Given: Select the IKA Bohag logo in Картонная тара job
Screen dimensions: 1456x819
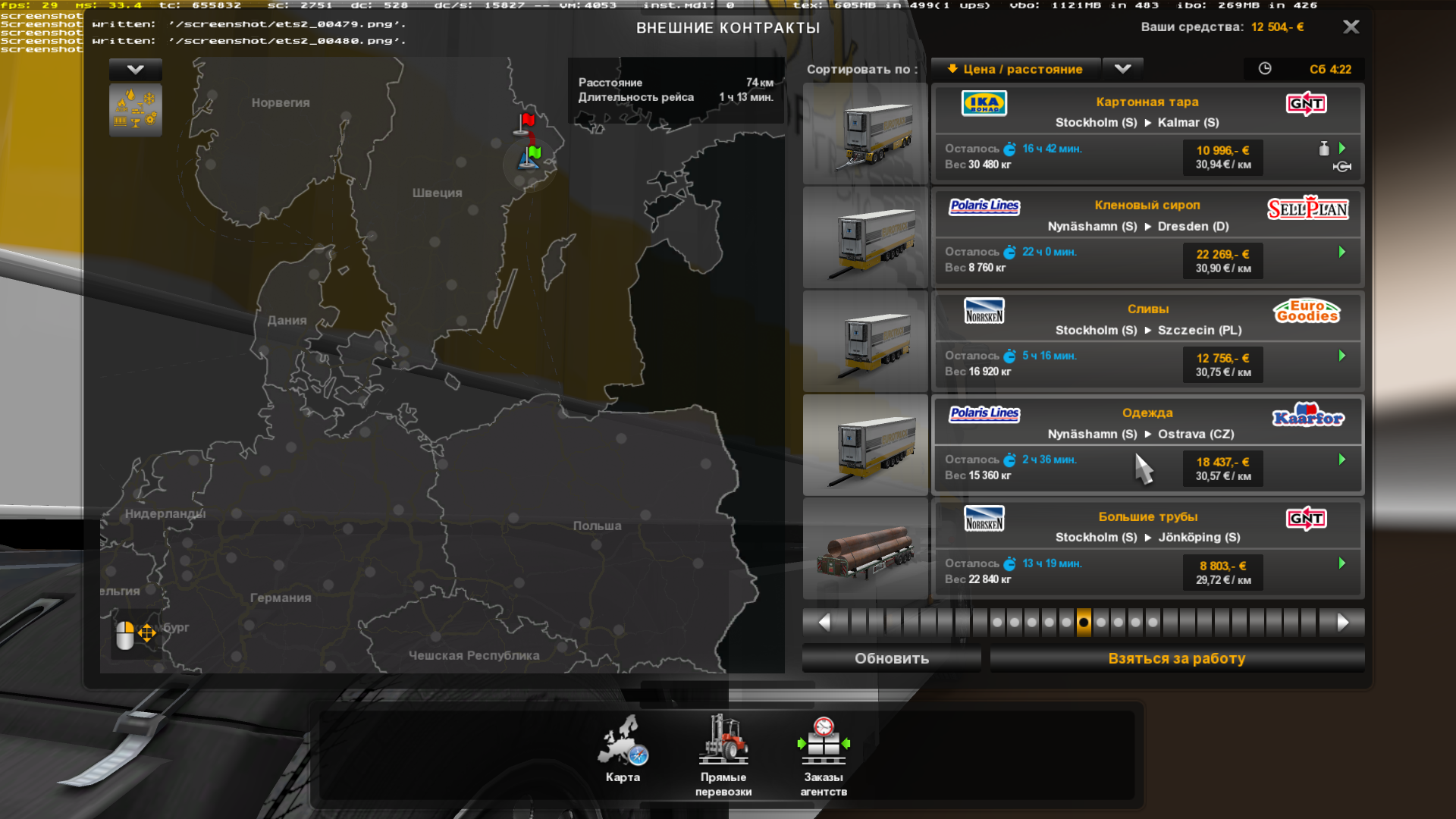Looking at the screenshot, I should (984, 103).
